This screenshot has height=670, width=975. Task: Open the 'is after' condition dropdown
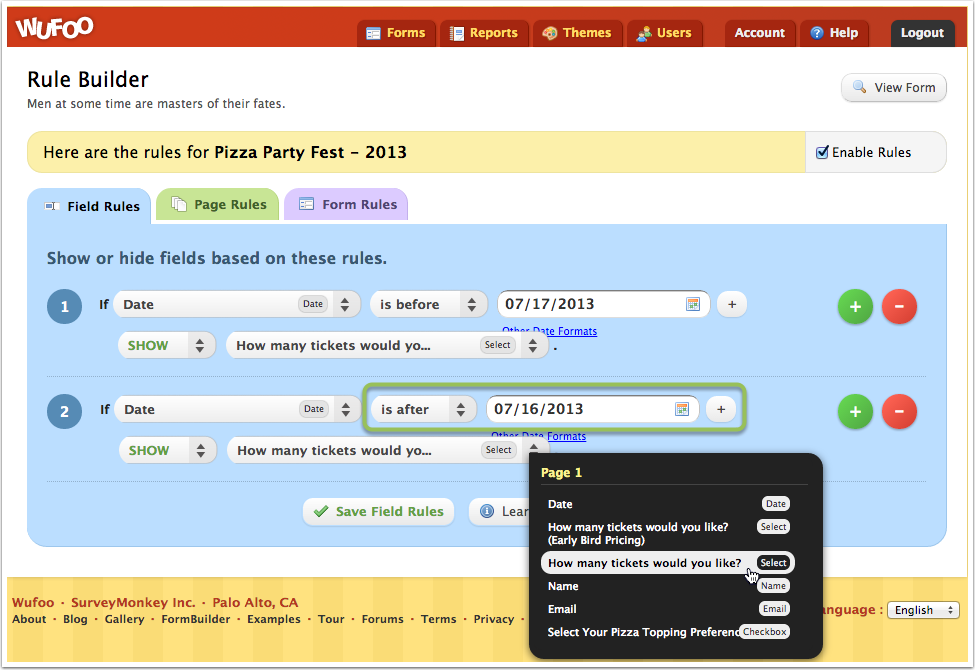(x=424, y=409)
